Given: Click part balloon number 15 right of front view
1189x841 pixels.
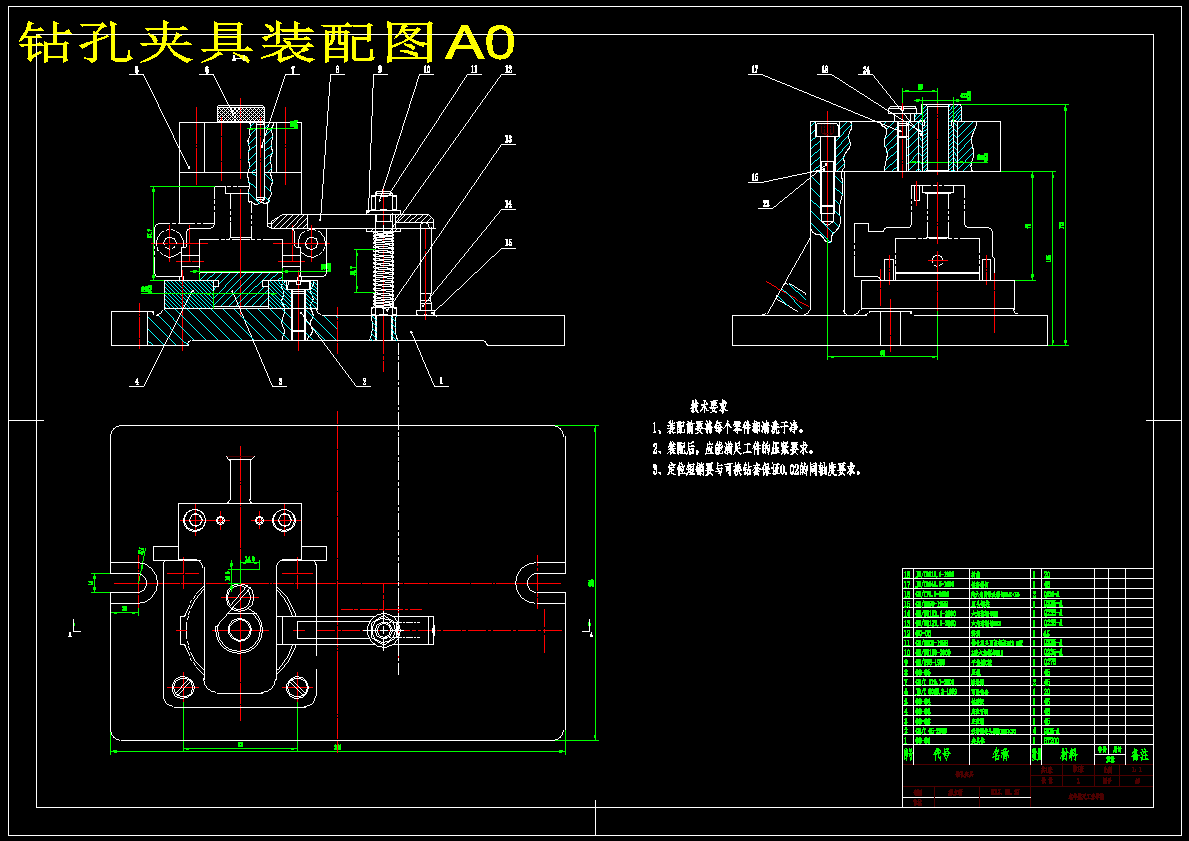Looking at the screenshot, I should pos(508,243).
